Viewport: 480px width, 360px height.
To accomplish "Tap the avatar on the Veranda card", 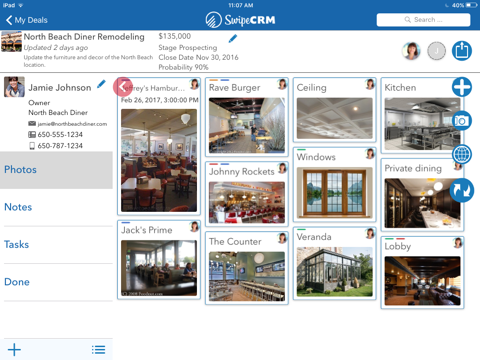I will point(370,233).
